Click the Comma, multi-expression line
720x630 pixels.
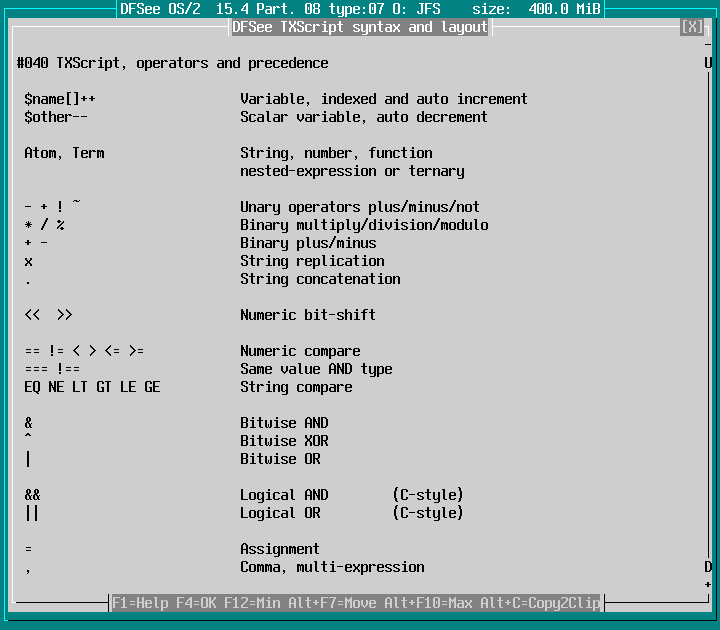[332, 567]
